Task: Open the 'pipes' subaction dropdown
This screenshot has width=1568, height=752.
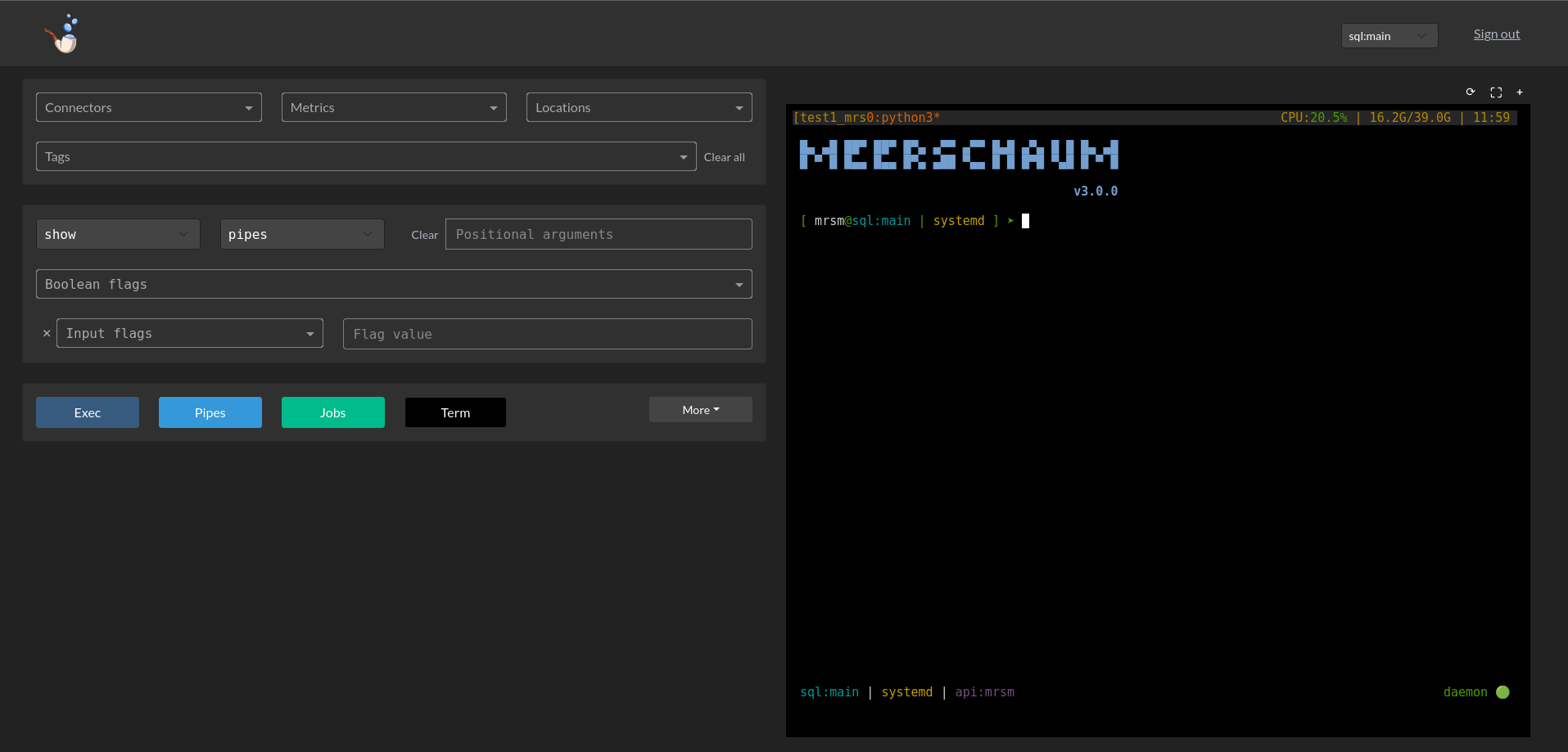Action: [302, 234]
